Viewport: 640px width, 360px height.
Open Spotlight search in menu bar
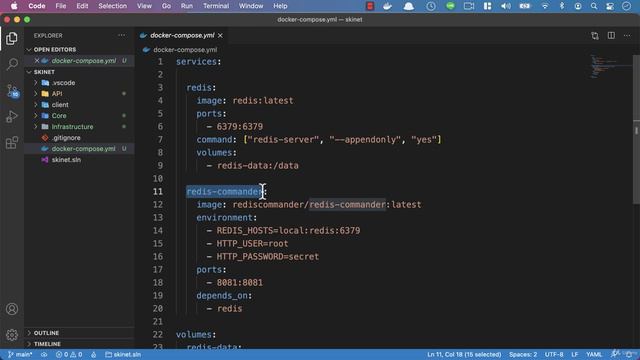pos(594,6)
